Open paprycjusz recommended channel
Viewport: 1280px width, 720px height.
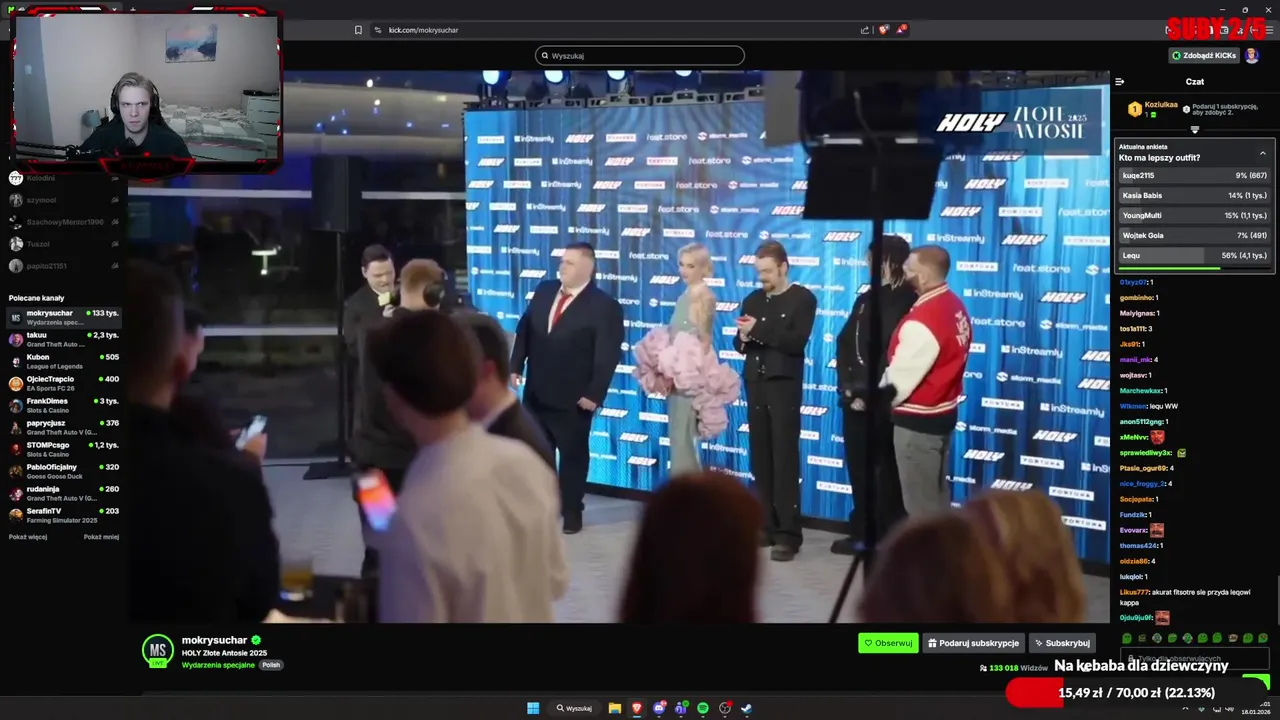coord(64,427)
